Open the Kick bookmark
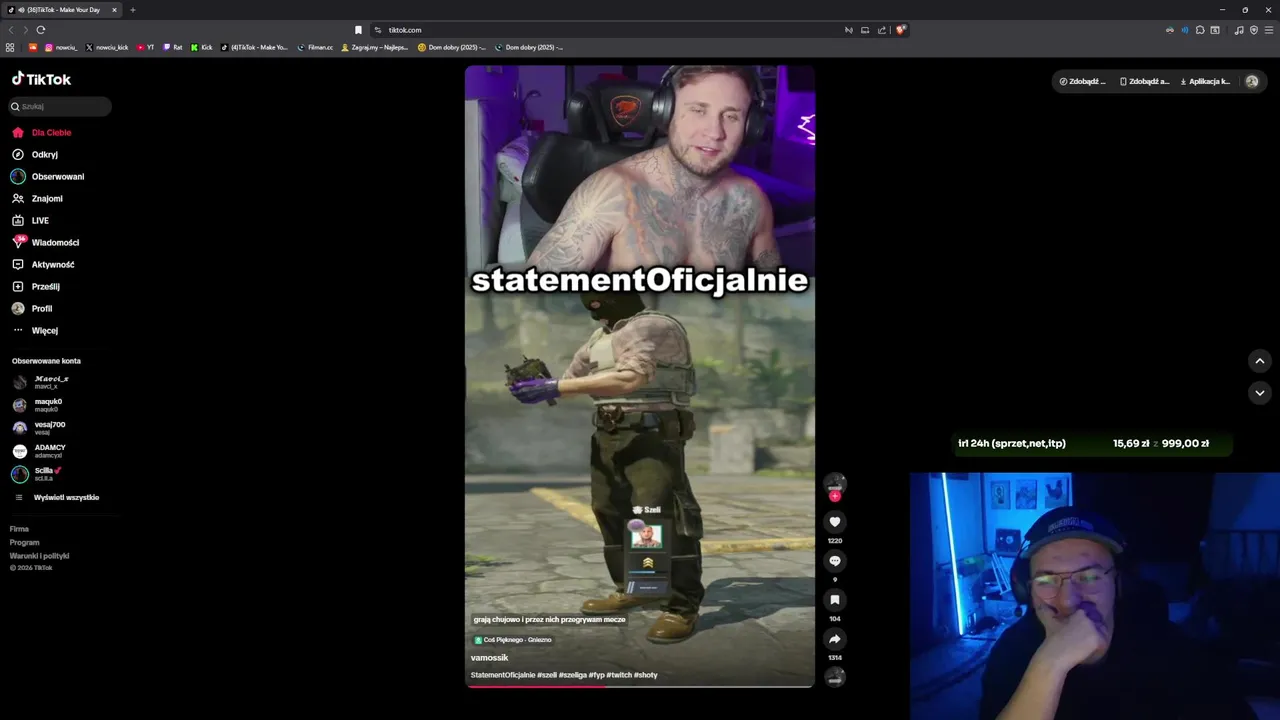Viewport: 1280px width, 720px height. tap(201, 47)
